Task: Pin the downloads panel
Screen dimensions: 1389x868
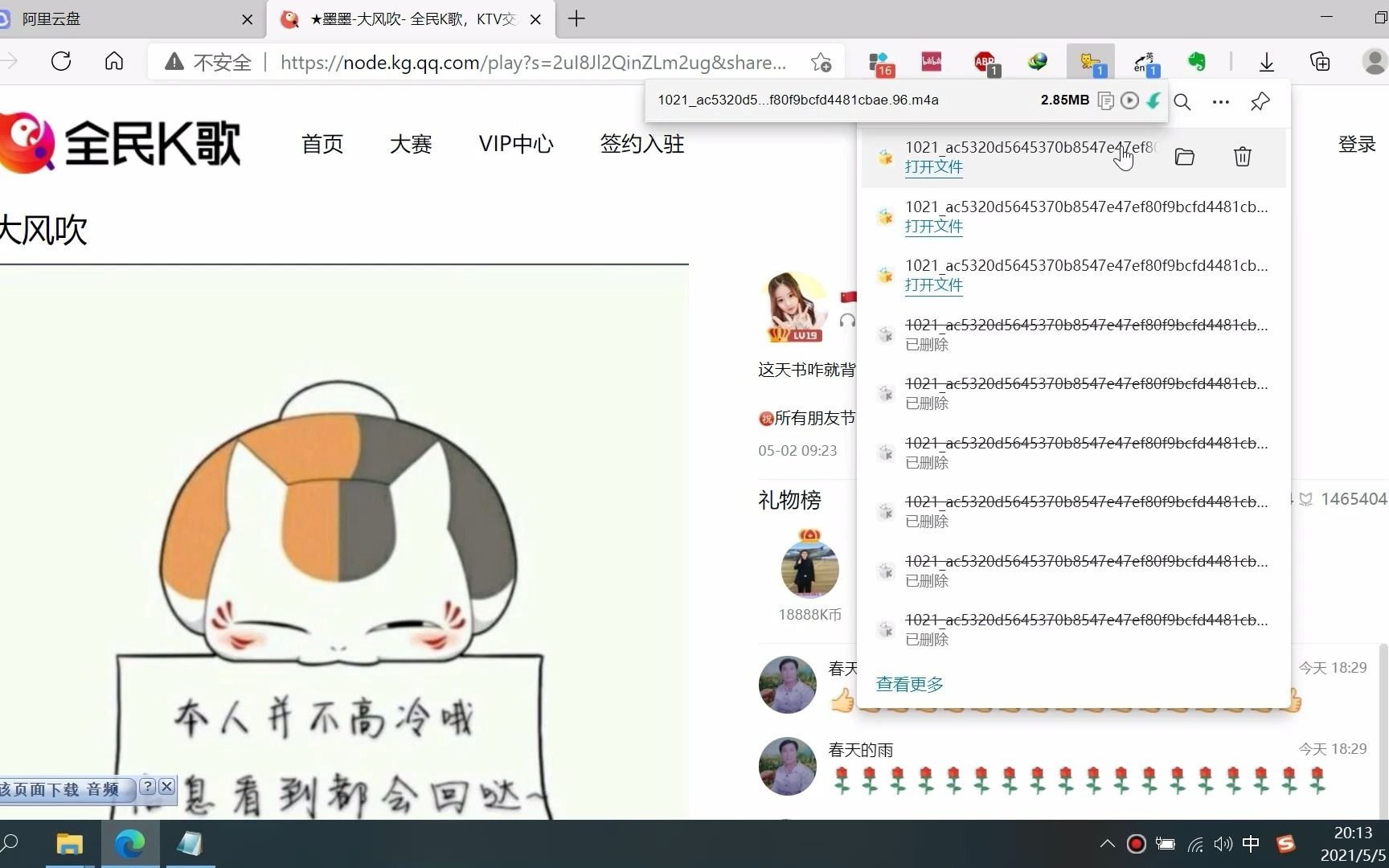Action: 1260,102
